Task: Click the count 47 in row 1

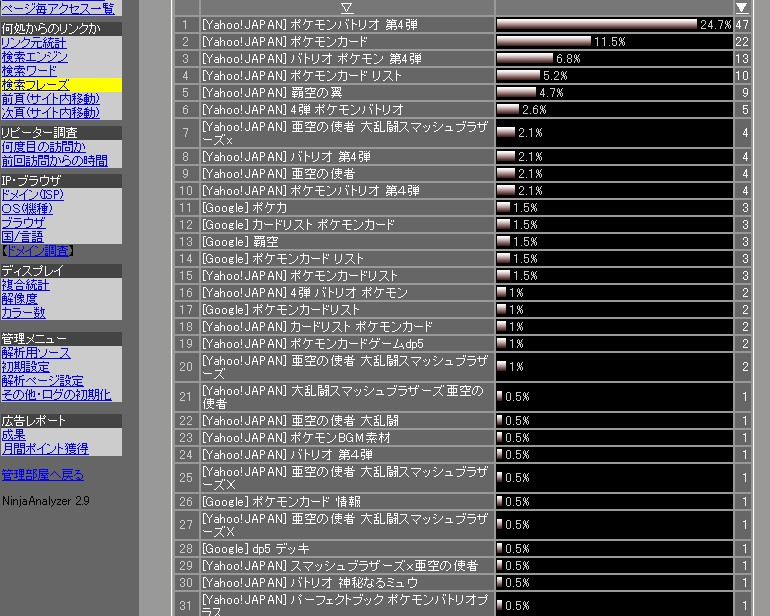Action: coord(742,25)
